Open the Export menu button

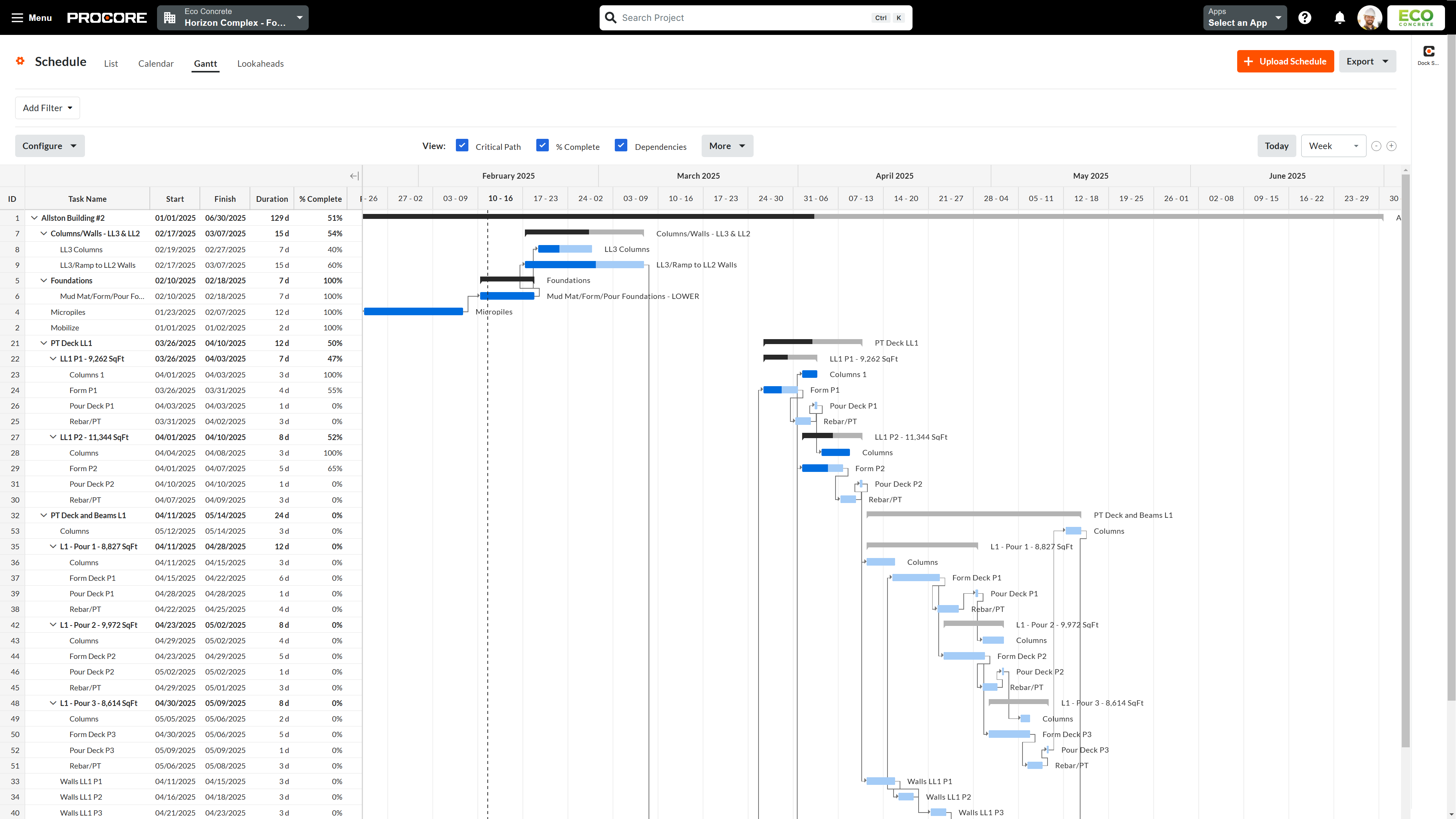[x=1367, y=61]
